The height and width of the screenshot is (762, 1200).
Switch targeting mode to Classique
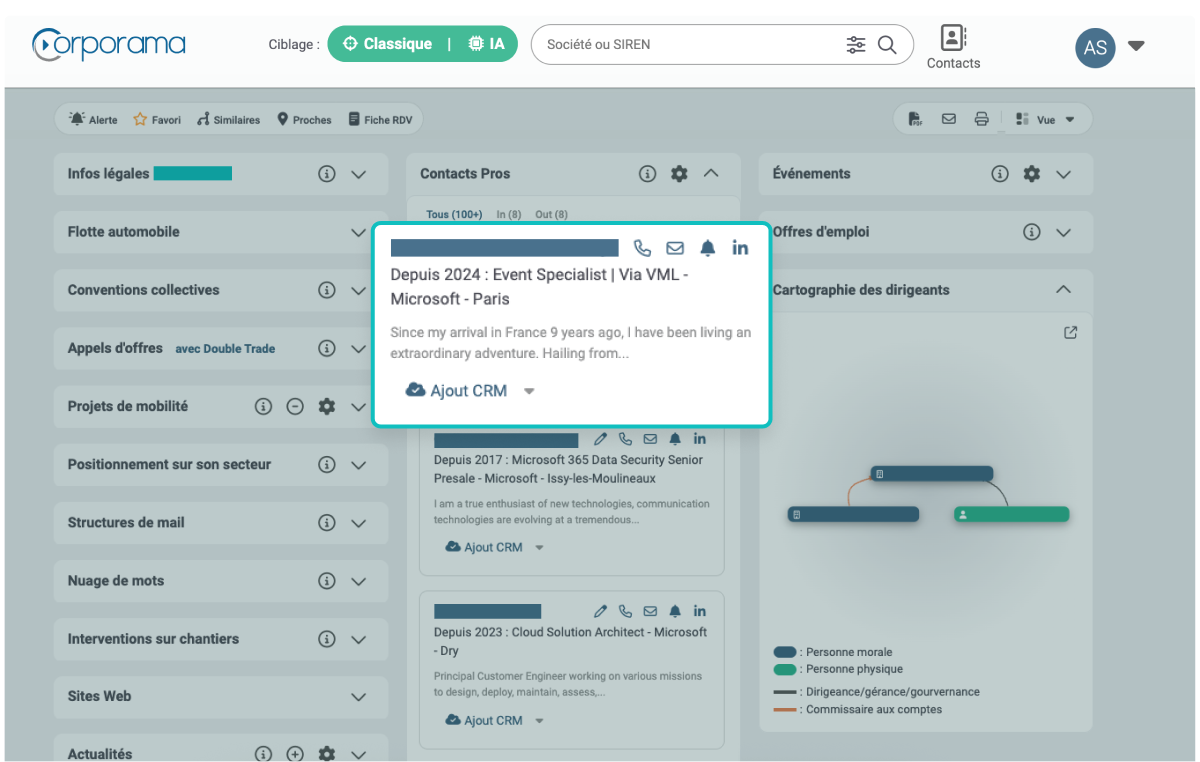coord(388,44)
